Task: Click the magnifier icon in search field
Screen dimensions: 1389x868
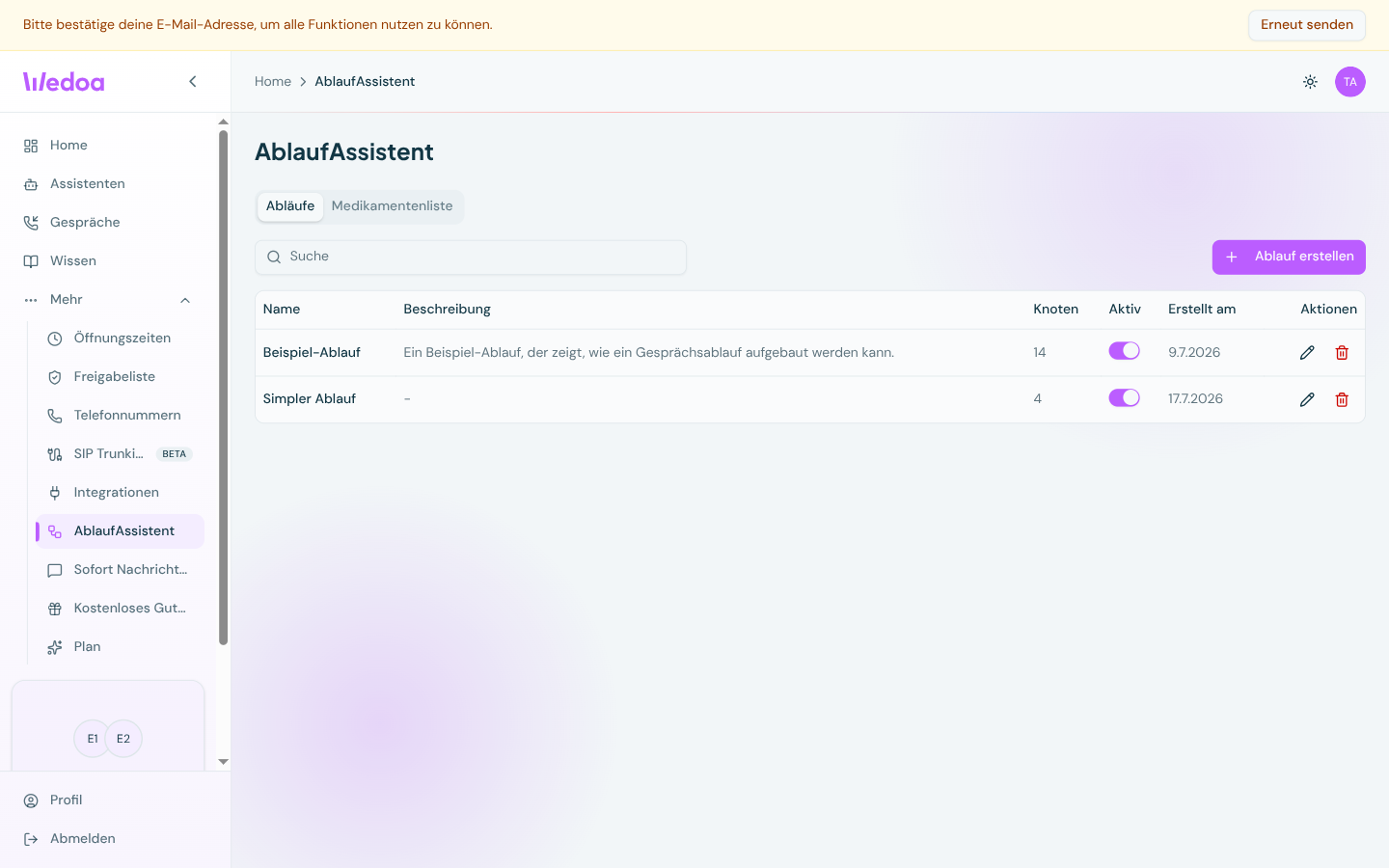Action: (x=274, y=257)
